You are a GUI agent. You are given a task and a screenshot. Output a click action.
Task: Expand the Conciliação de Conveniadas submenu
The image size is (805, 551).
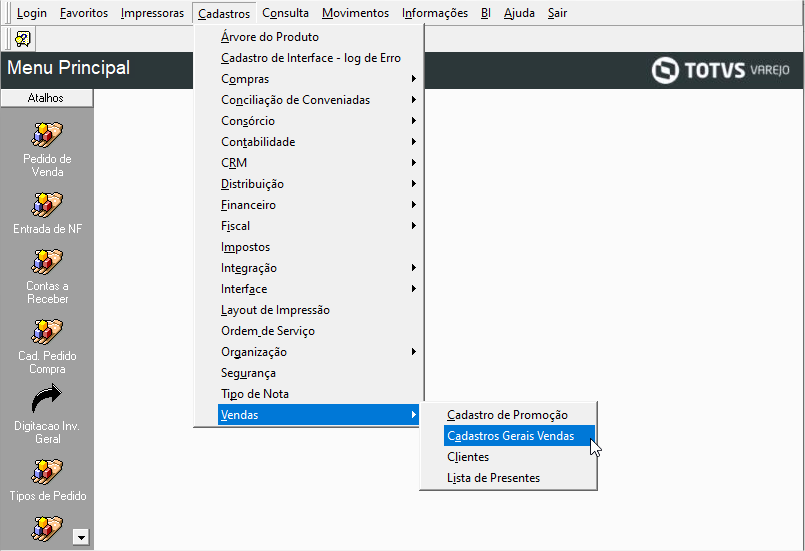318,100
